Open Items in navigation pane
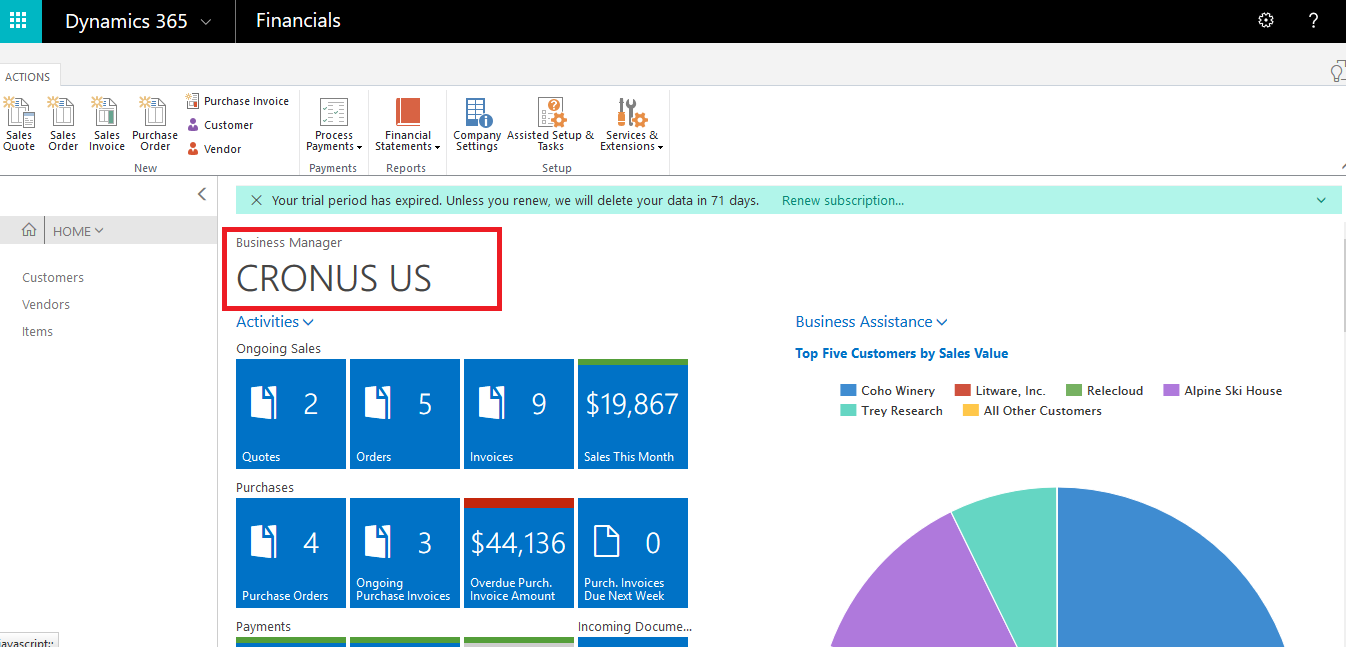 pos(38,332)
